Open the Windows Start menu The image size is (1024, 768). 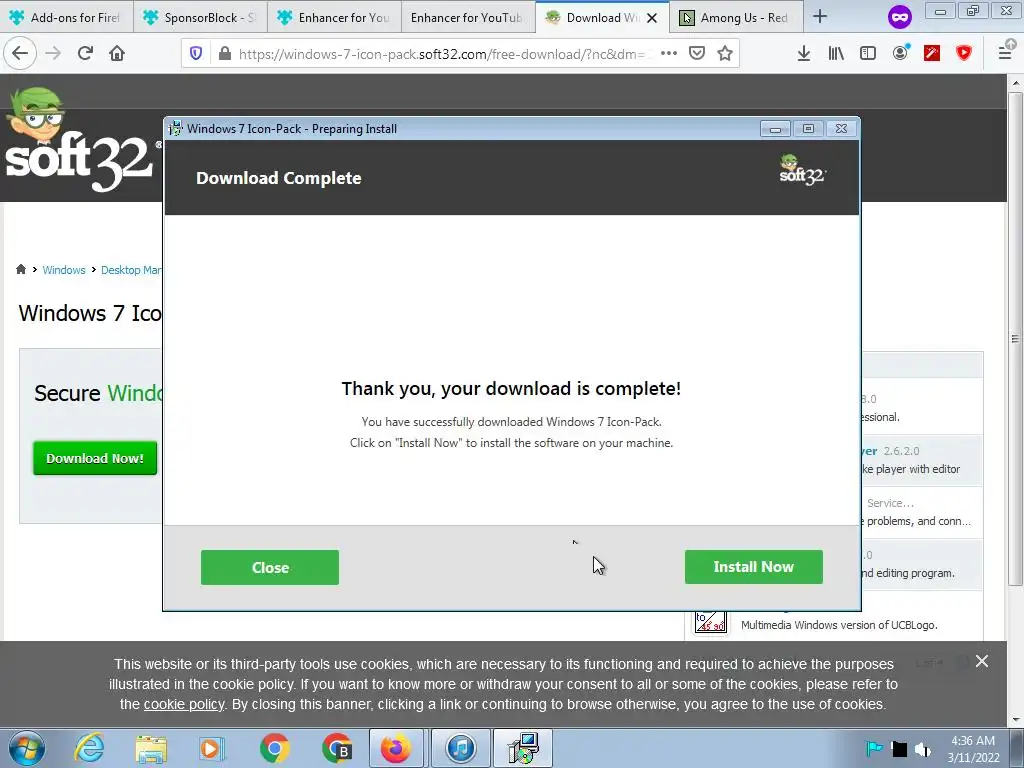(26, 748)
